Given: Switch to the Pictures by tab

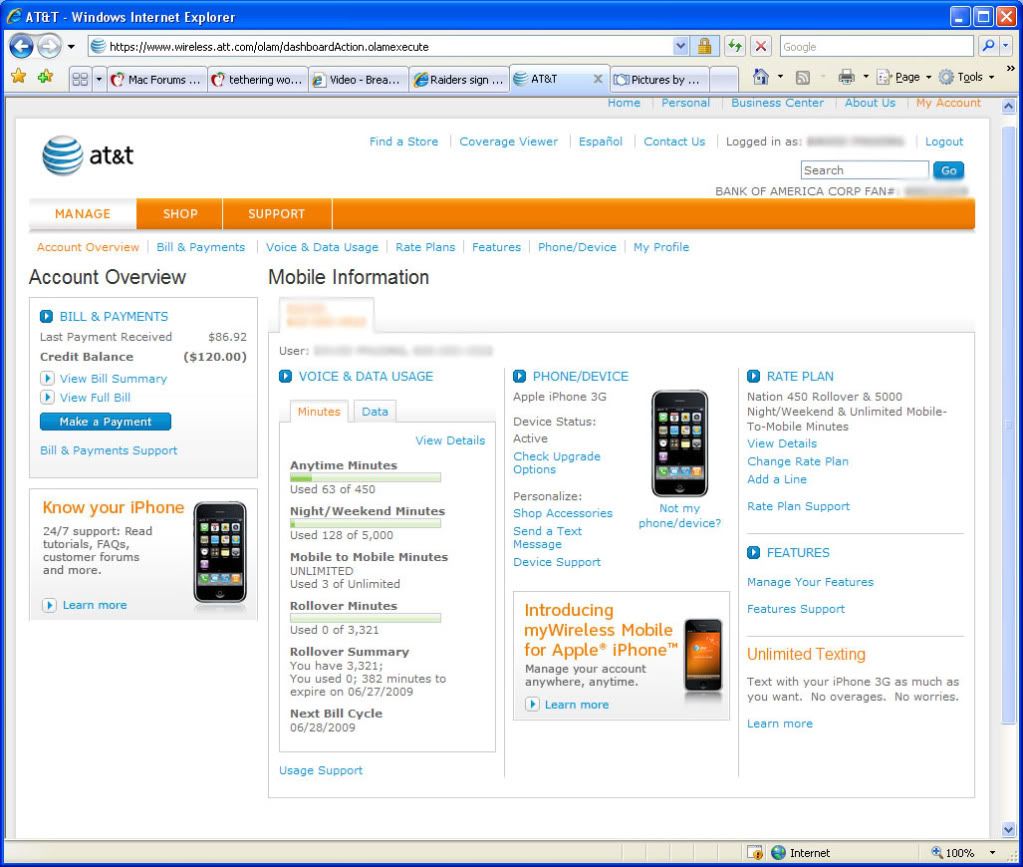Looking at the screenshot, I should click(659, 80).
